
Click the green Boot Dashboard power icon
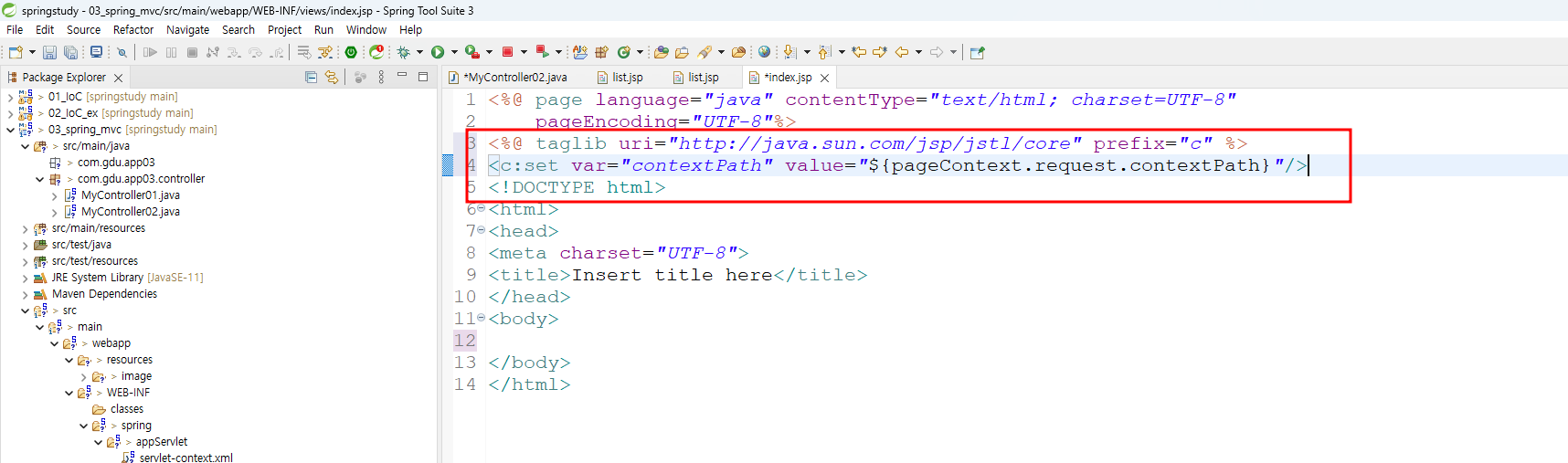(351, 52)
